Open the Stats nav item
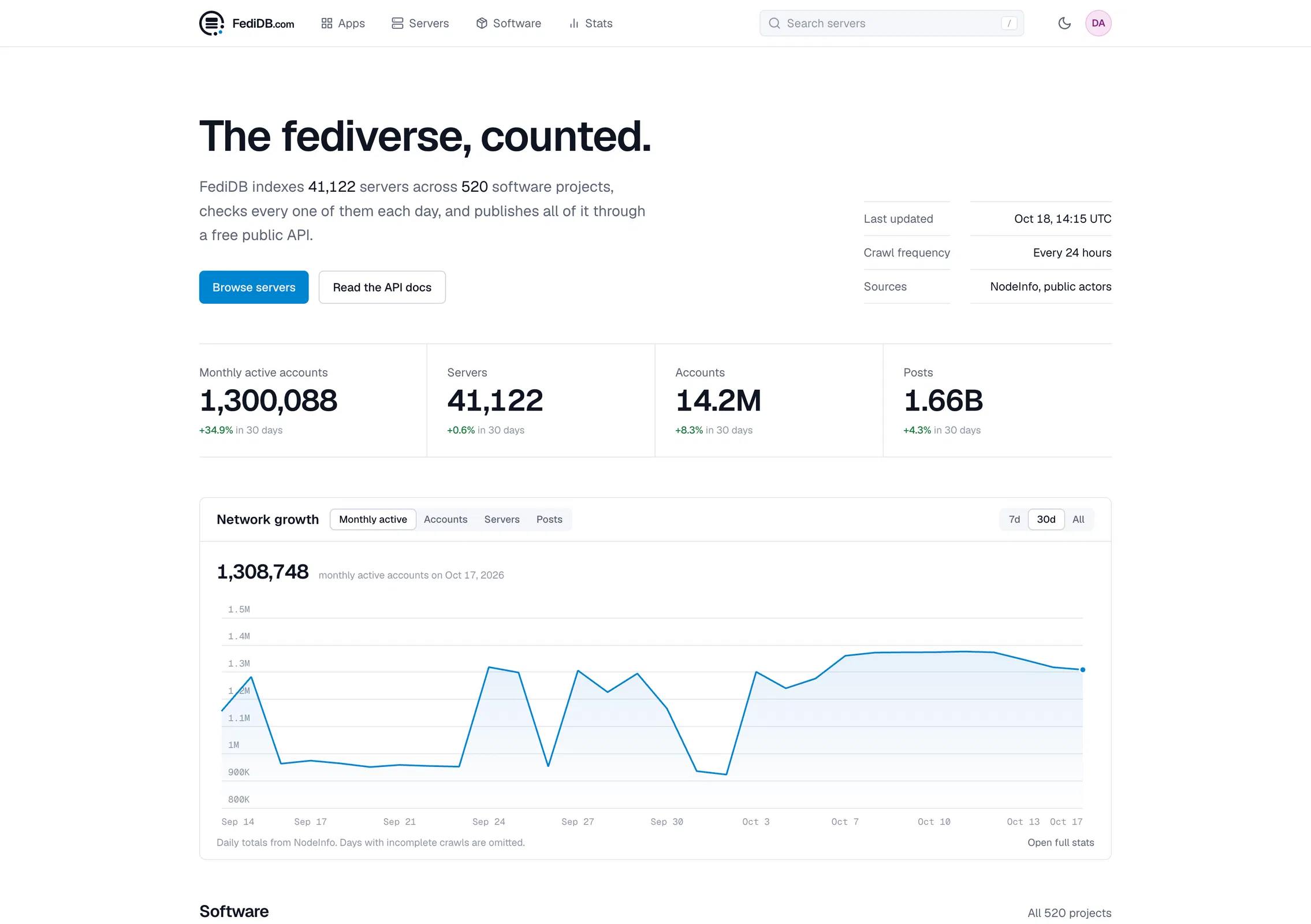The height and width of the screenshot is (924, 1311). (591, 23)
